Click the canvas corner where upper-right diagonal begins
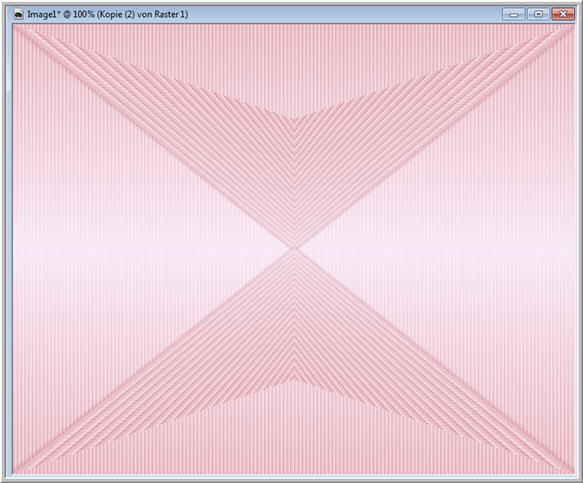 (573, 27)
